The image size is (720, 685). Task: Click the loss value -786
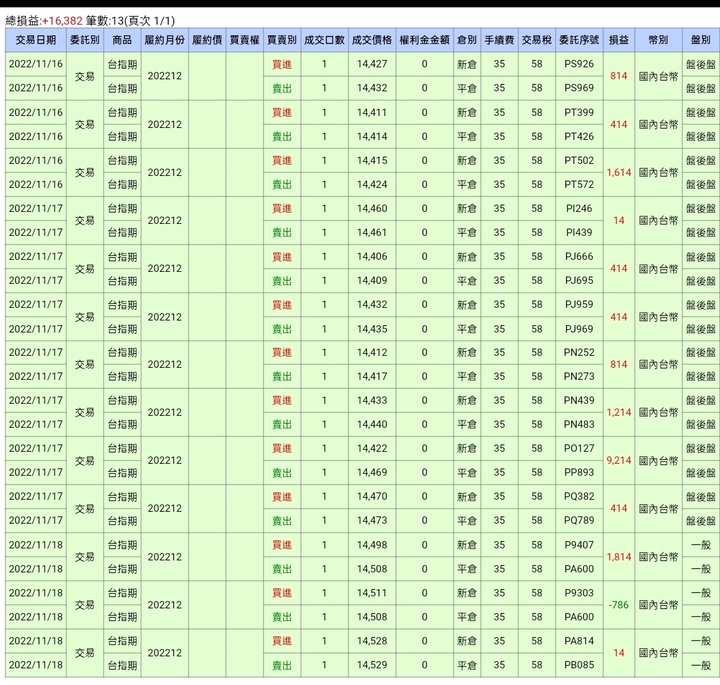coord(619,605)
